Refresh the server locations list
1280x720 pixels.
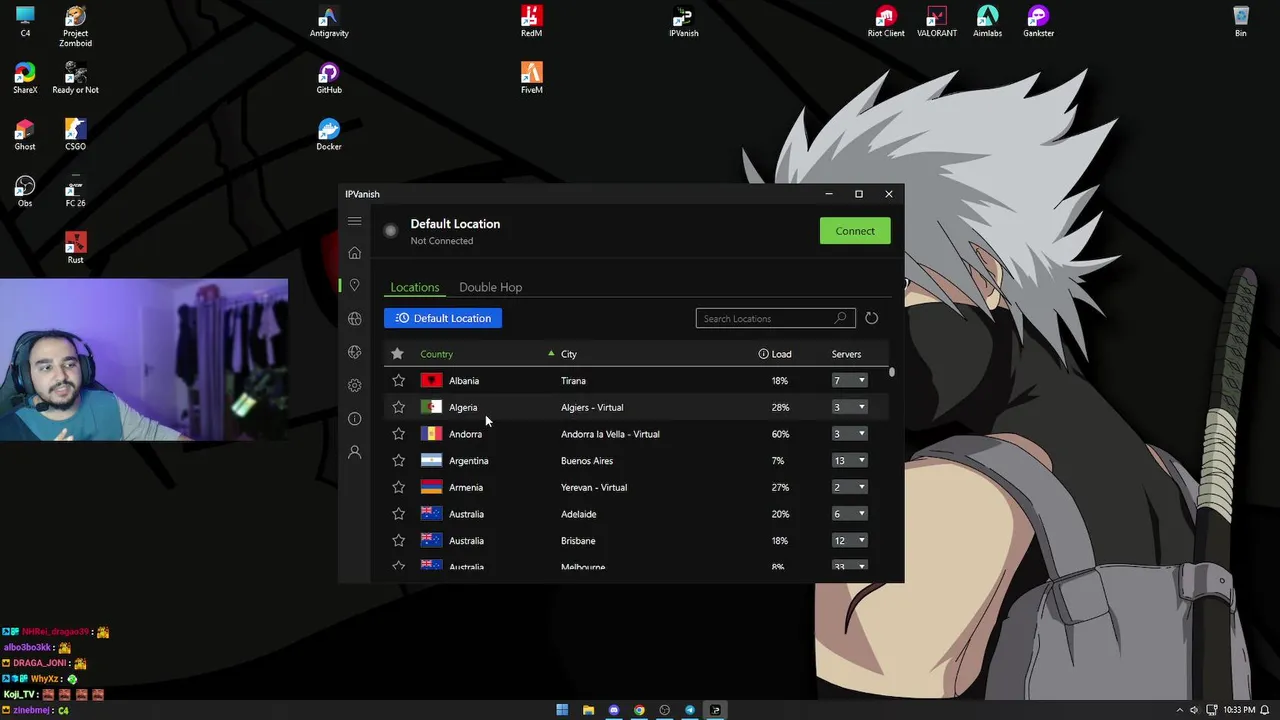[x=871, y=318]
